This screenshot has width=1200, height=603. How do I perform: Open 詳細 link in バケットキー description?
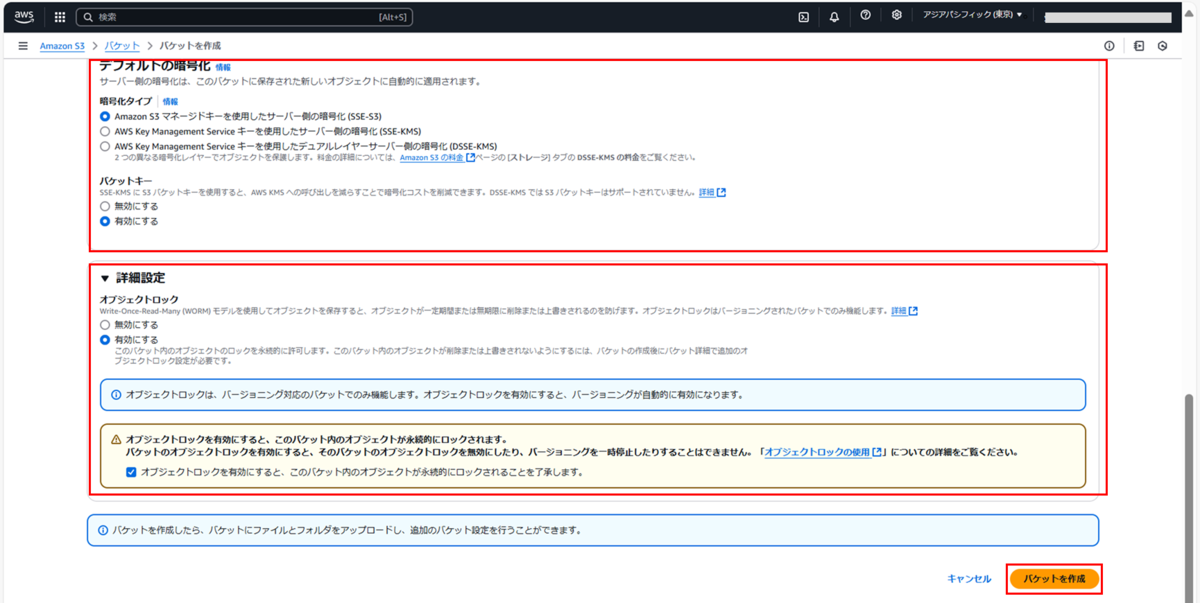tap(712, 192)
